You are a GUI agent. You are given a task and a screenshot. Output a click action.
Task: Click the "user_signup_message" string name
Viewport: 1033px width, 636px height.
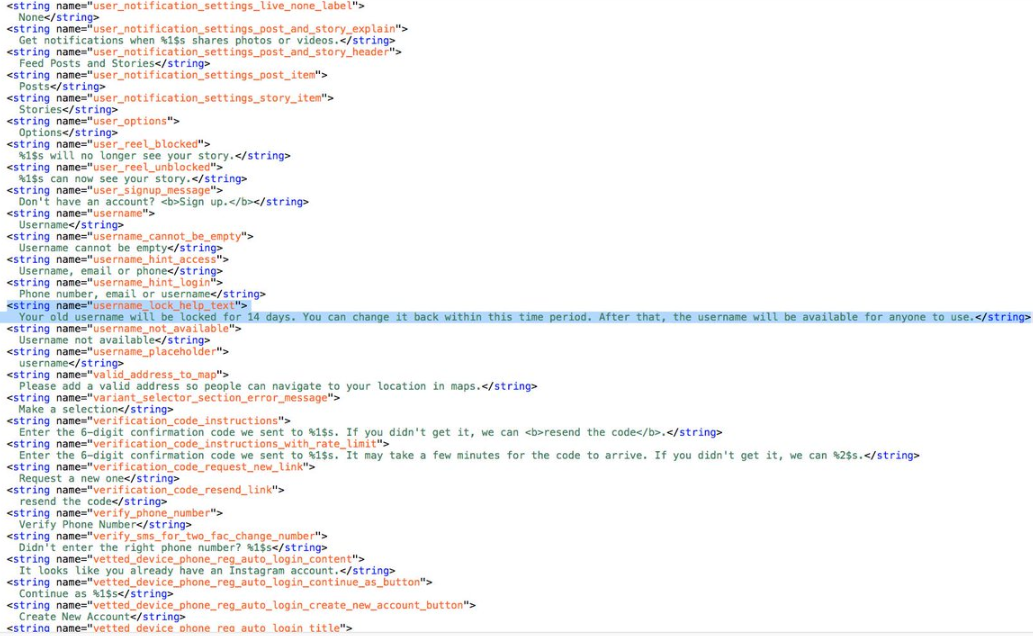(x=153, y=190)
